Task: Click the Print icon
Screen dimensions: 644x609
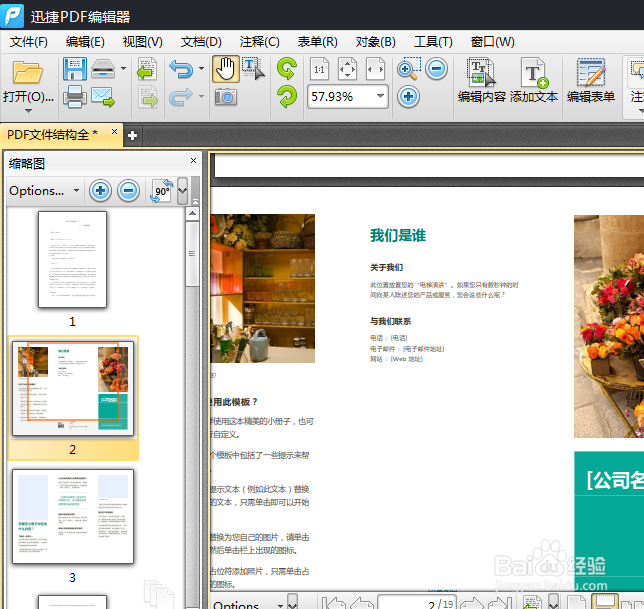Action: [x=75, y=97]
